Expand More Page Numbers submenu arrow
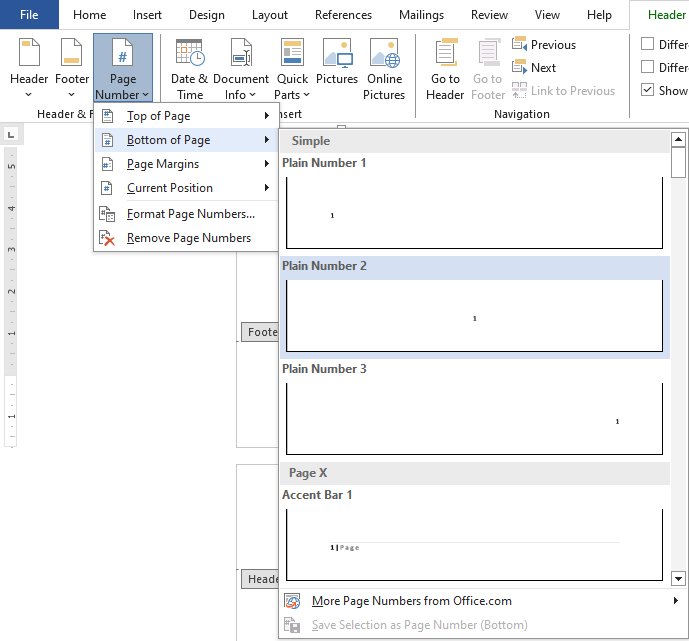The width and height of the screenshot is (689, 641). (x=676, y=601)
